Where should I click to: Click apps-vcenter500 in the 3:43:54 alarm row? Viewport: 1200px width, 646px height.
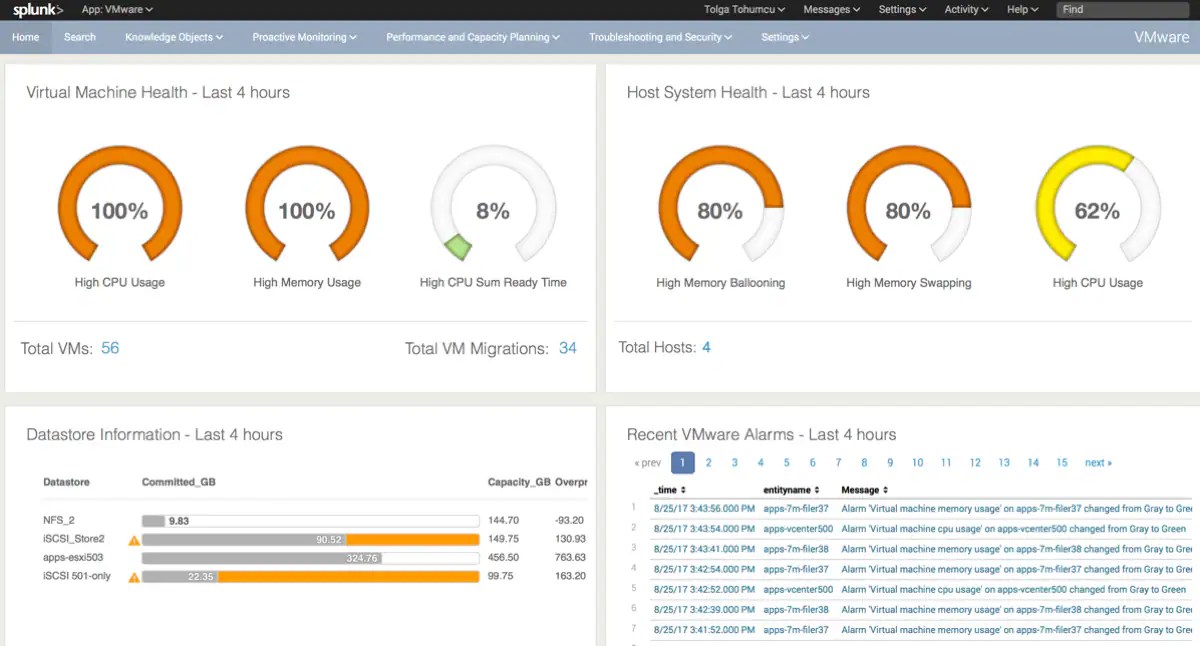pyautogui.click(x=798, y=529)
